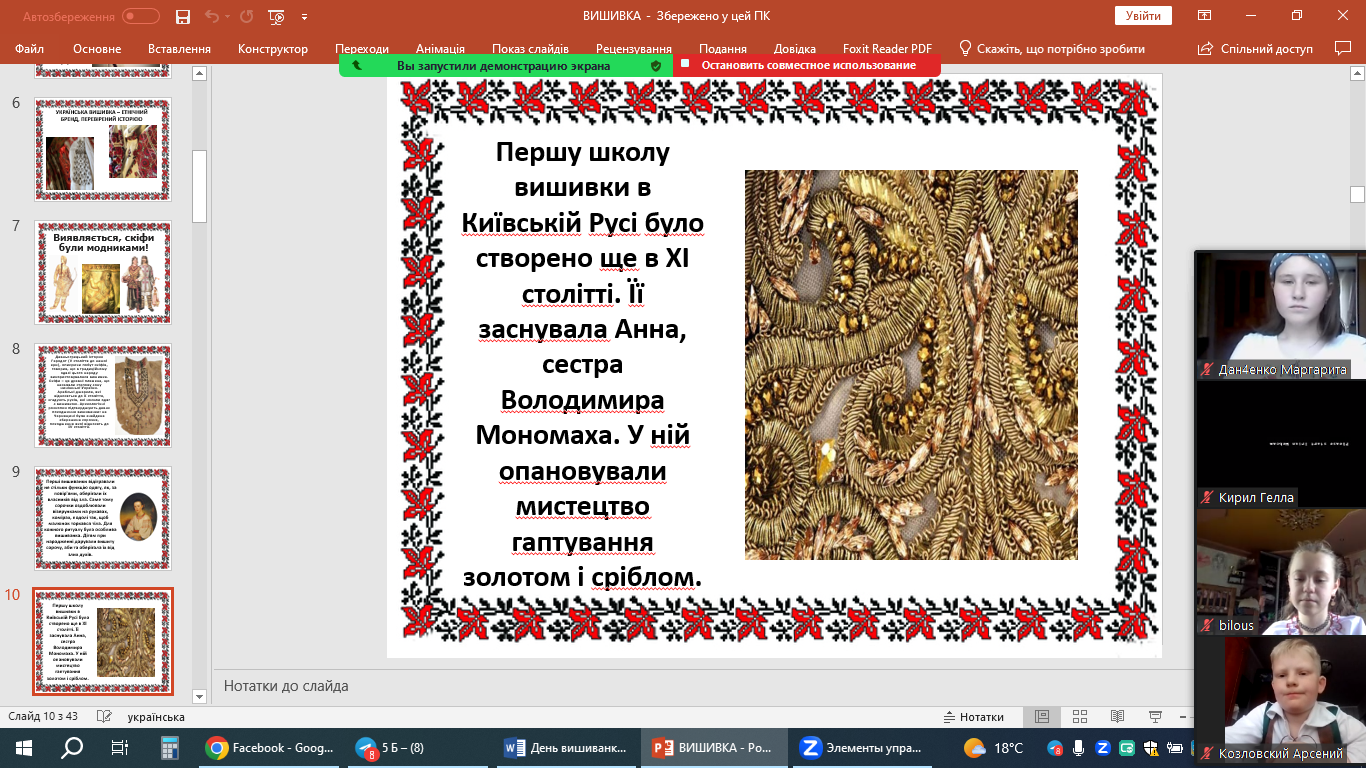Click the українська language indicator
Screen dimensions: 1366x768
[156, 717]
